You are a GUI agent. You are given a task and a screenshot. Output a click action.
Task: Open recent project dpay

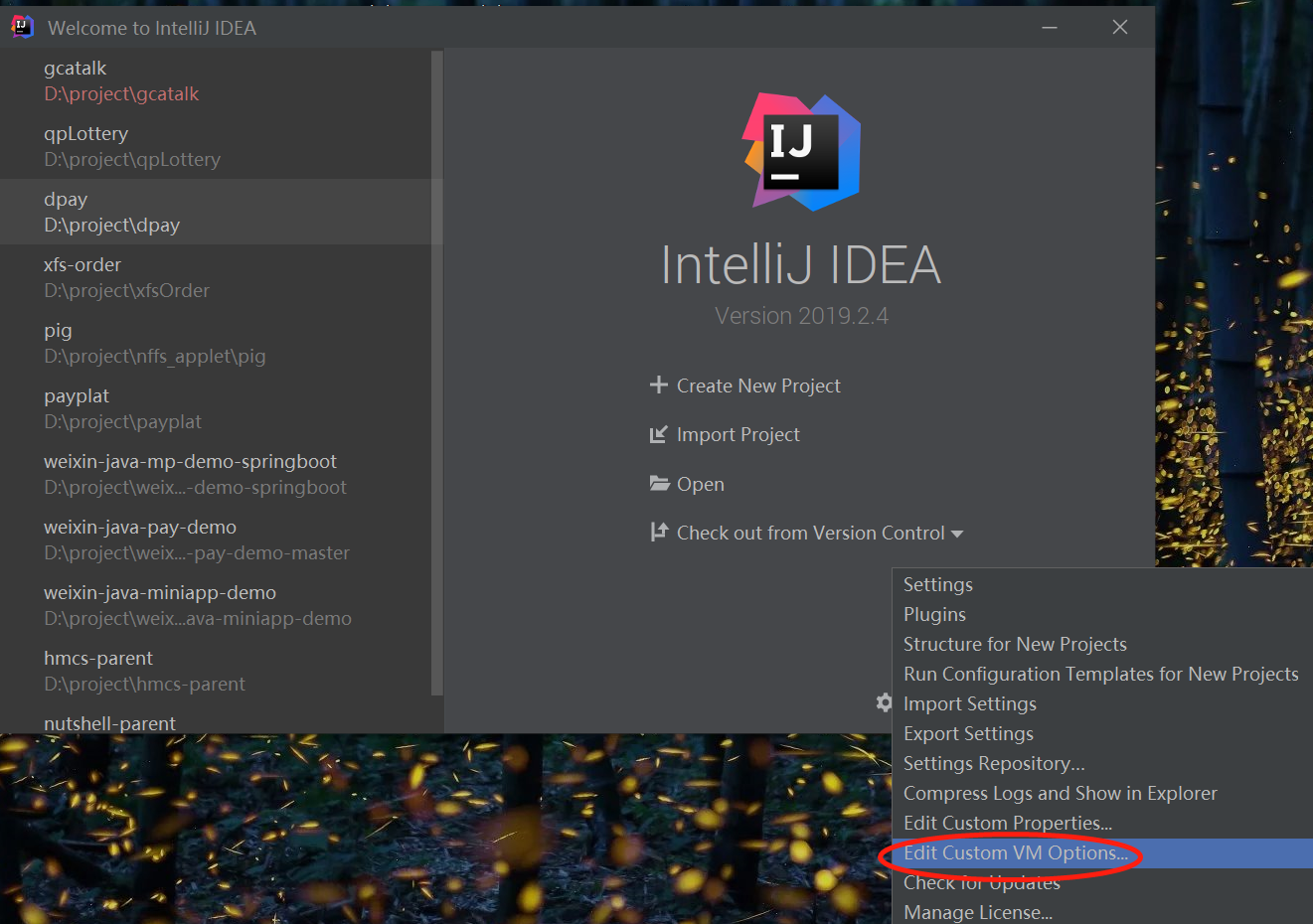click(216, 212)
